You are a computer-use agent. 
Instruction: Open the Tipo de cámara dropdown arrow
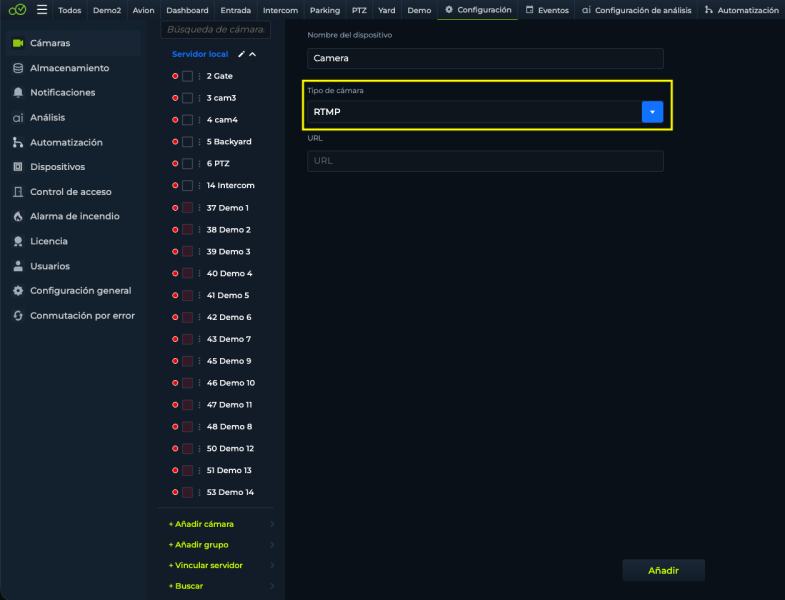coord(652,112)
